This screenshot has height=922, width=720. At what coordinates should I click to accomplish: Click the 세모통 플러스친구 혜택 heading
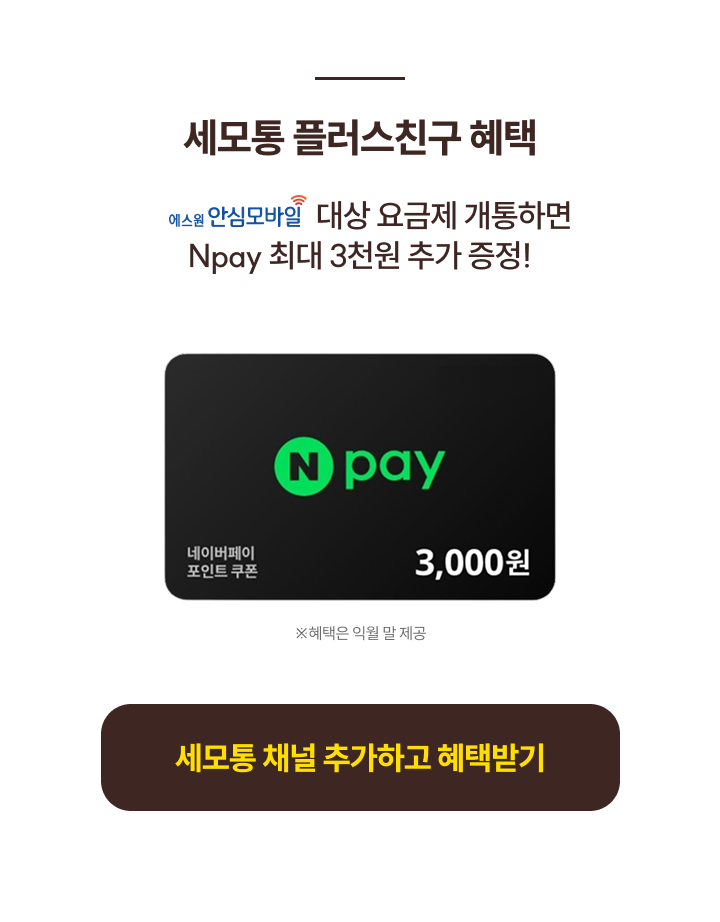click(360, 138)
